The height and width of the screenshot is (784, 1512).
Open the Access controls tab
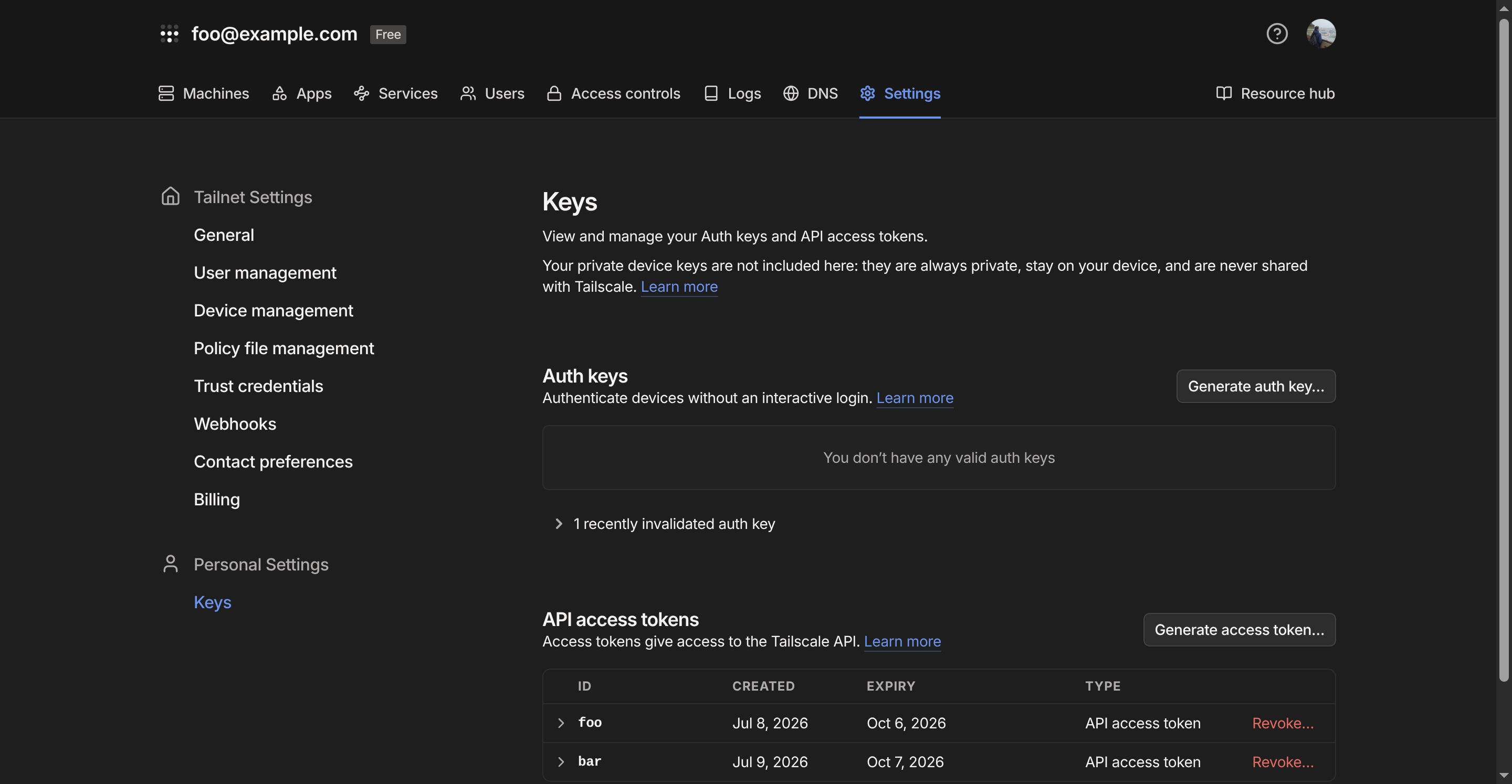pyautogui.click(x=613, y=93)
